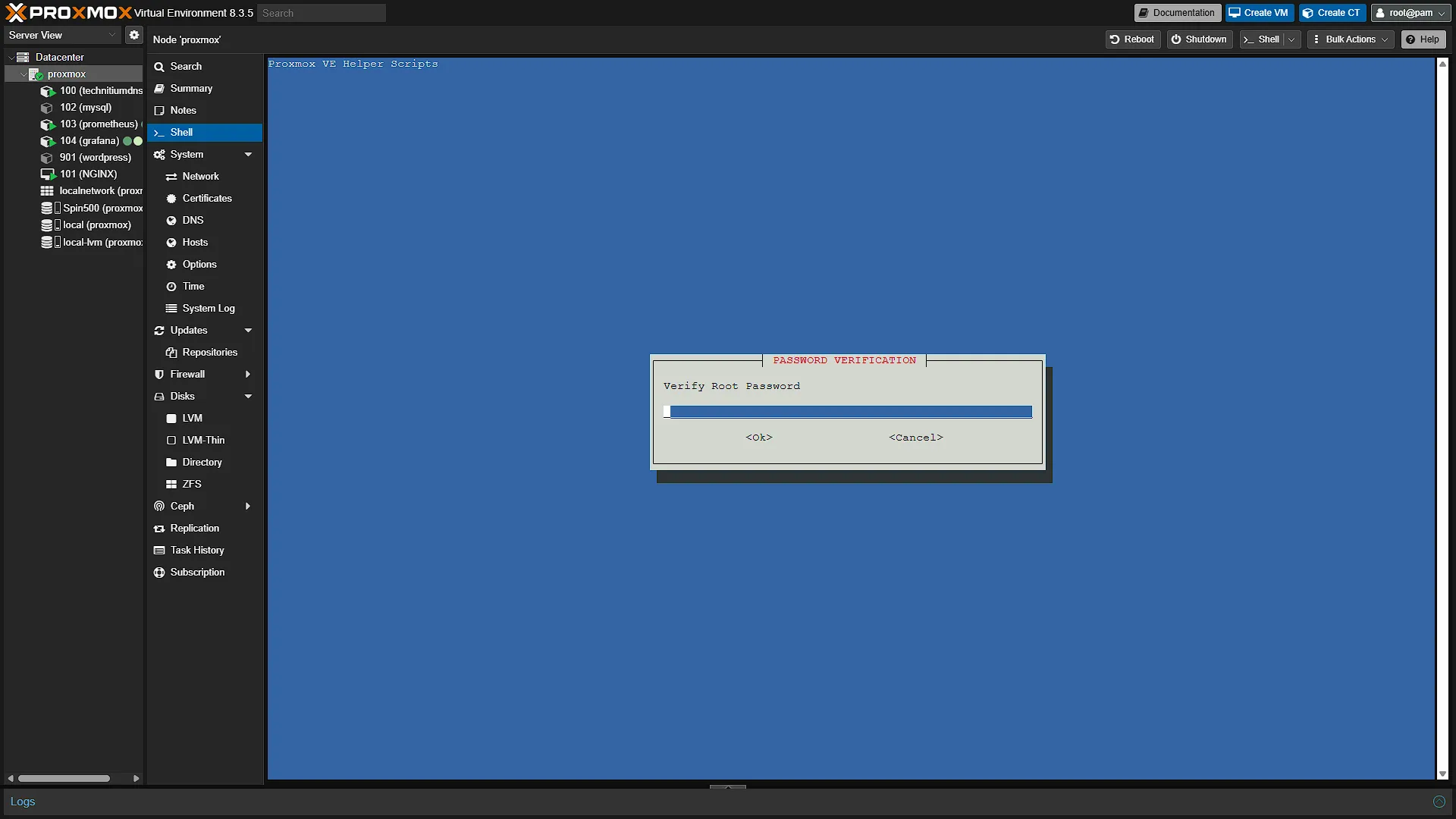Open 104 (grafana) container icon
Screen dimensions: 1456x819
tap(47, 141)
